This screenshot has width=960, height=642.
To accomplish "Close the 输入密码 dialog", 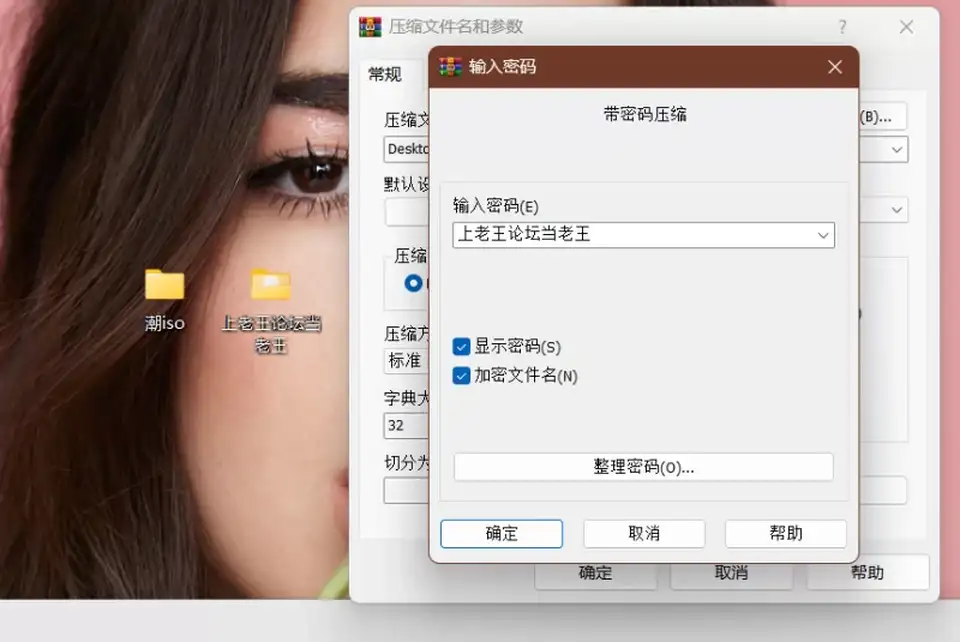I will pos(834,67).
